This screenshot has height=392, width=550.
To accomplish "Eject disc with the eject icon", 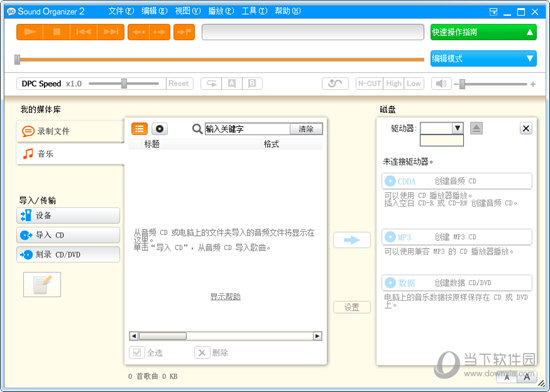I will pos(476,128).
